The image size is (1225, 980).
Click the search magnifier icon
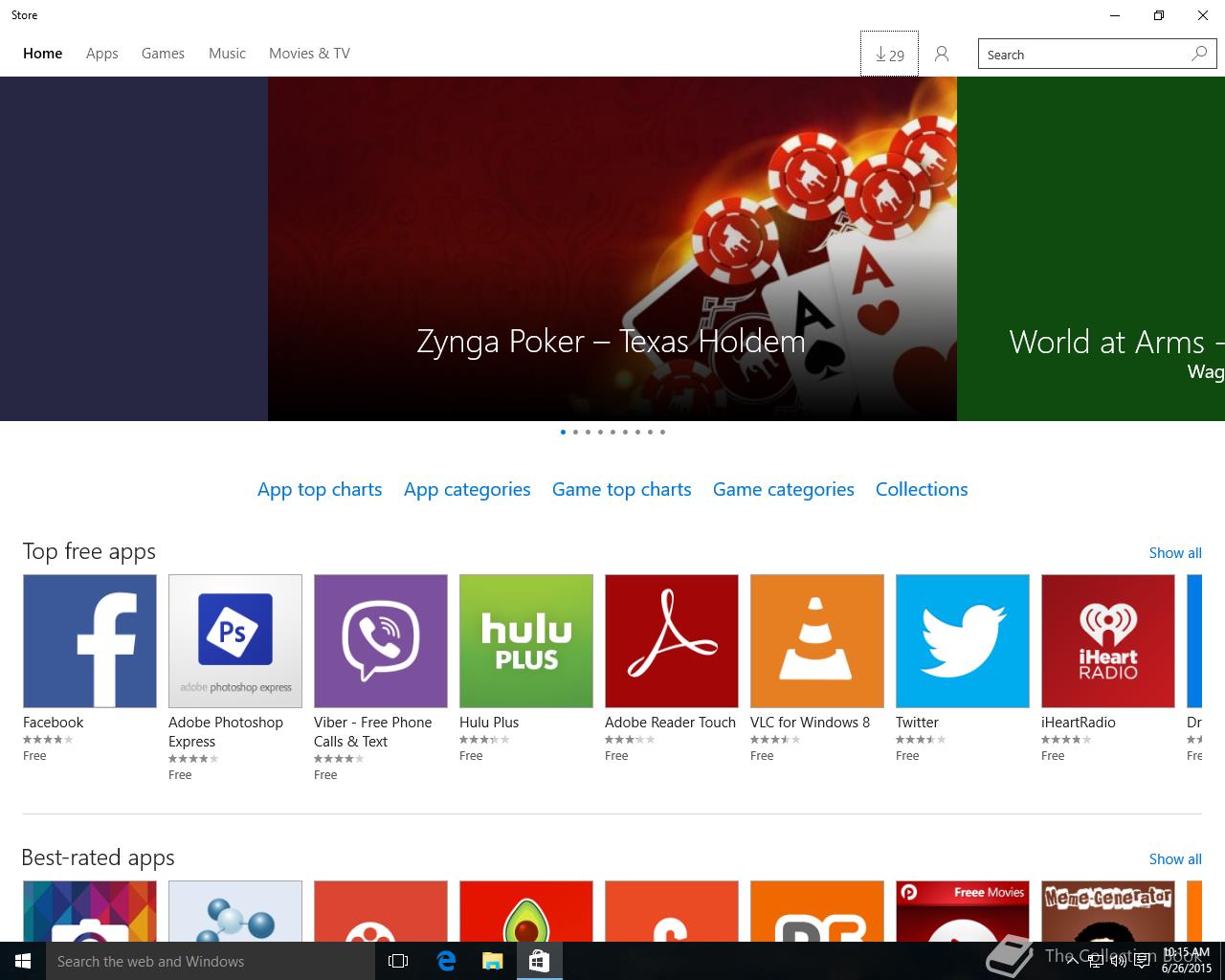[1199, 54]
